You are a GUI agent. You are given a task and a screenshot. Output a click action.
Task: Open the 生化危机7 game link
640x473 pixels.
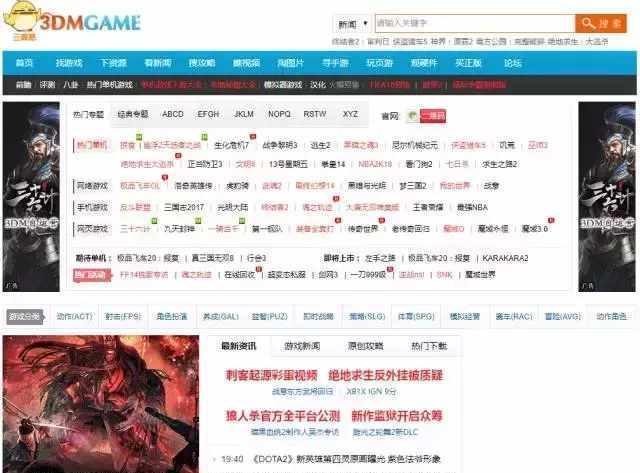coord(231,145)
